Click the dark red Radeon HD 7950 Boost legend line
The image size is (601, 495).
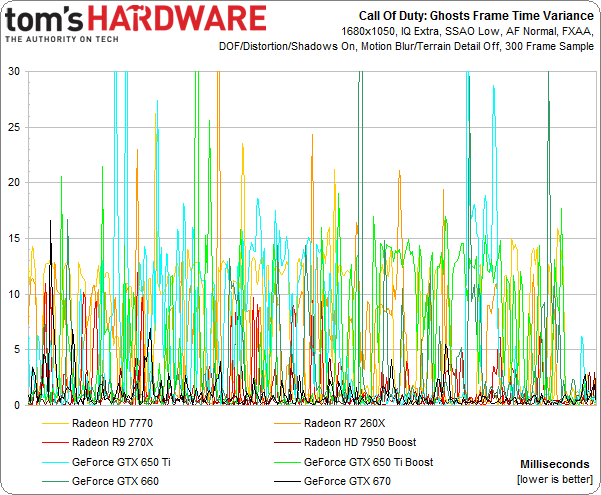point(287,442)
